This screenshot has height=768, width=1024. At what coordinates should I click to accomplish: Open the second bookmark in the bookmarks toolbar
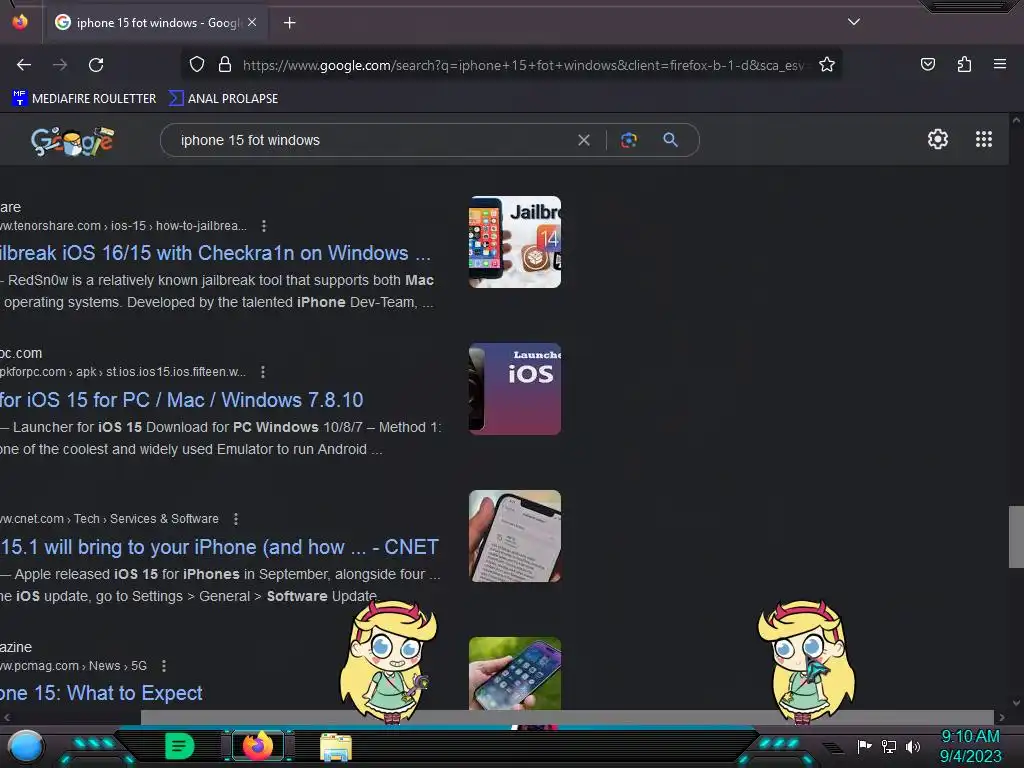(223, 99)
